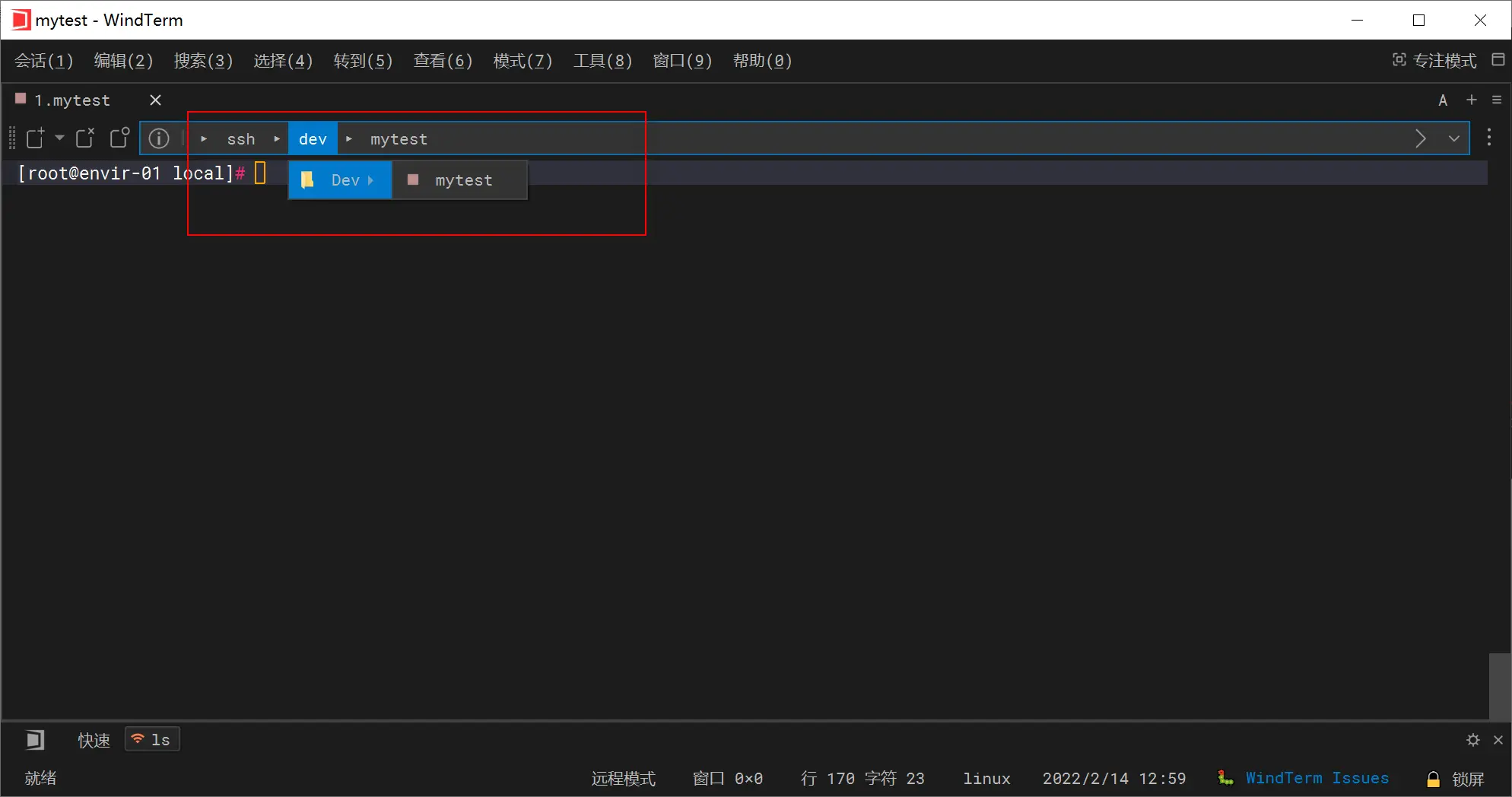This screenshot has height=797, width=1512.
Task: Click the close session icon with X
Action: tap(85, 138)
